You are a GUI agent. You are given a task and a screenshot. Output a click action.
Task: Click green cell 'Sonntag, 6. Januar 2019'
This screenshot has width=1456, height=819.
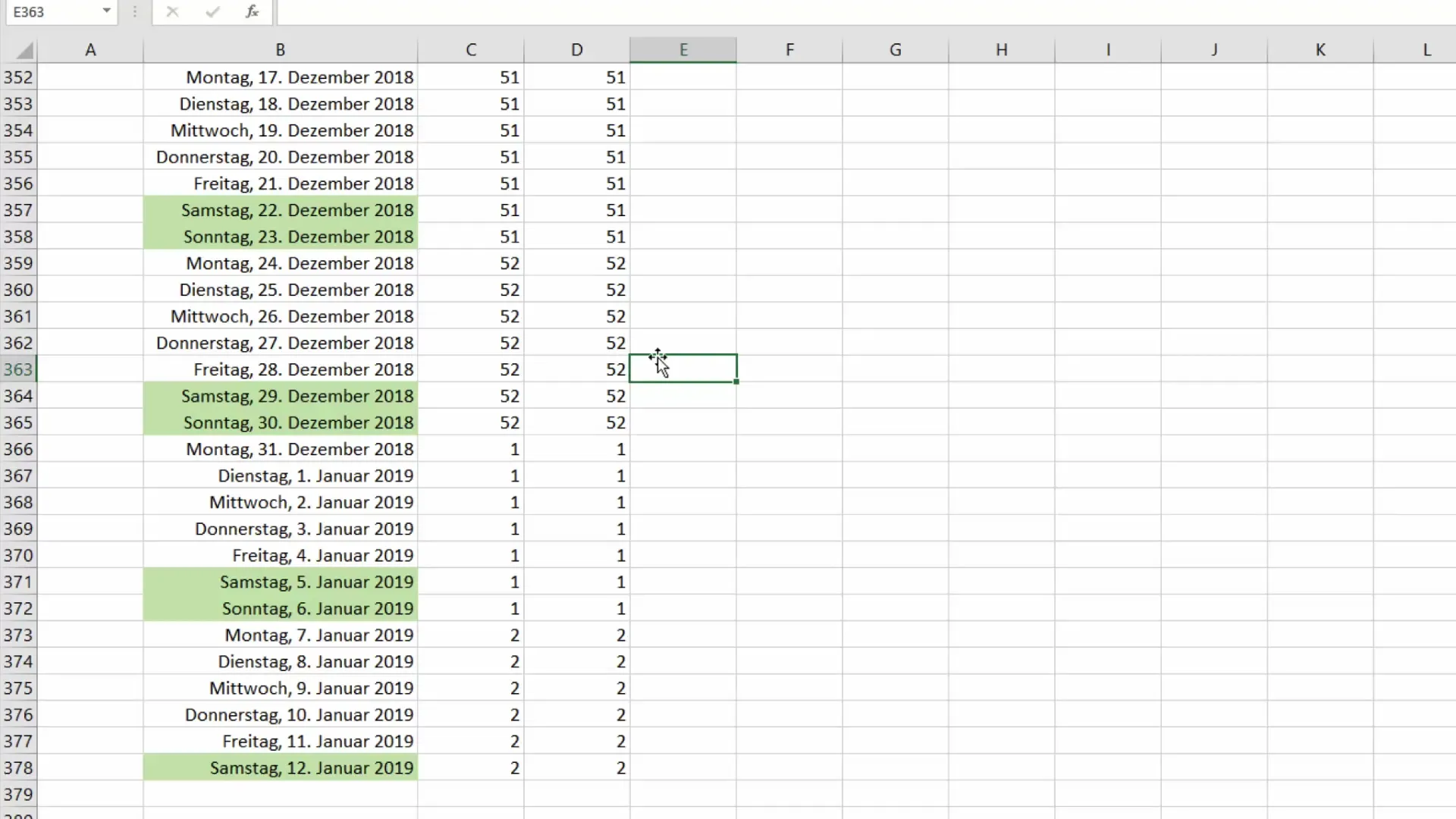coord(281,608)
